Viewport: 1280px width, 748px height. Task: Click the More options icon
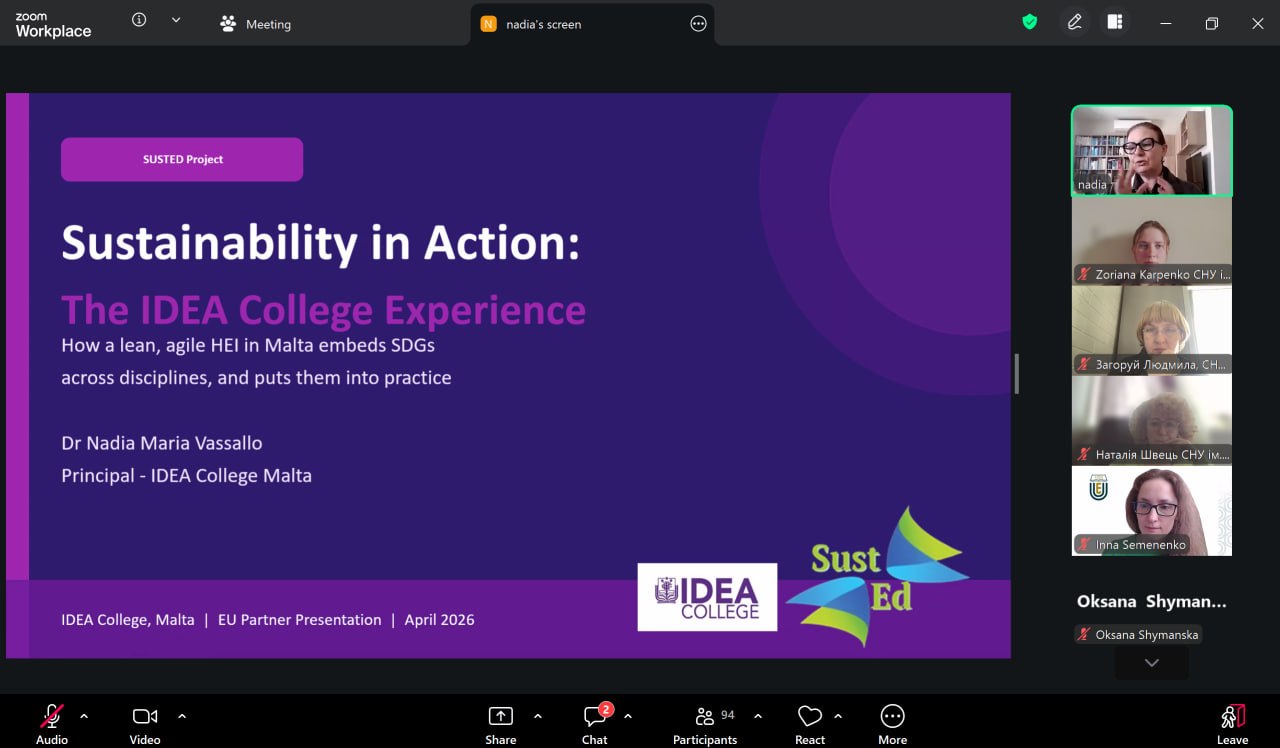point(892,724)
